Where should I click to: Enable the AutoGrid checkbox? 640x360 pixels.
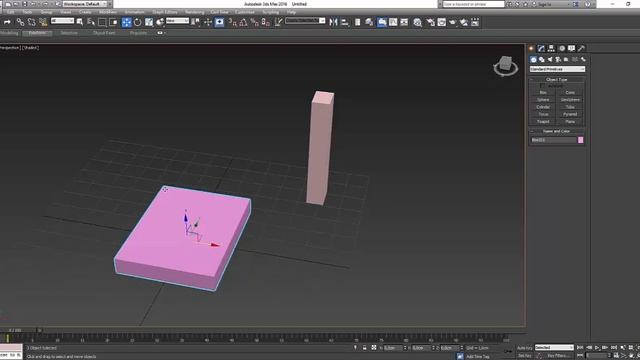pos(542,86)
